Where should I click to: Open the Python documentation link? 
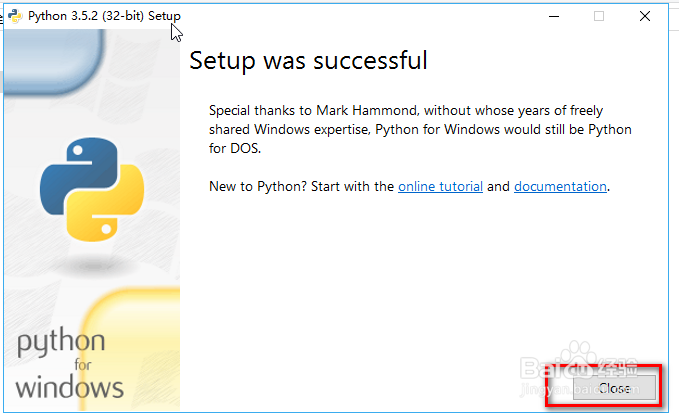(x=560, y=186)
